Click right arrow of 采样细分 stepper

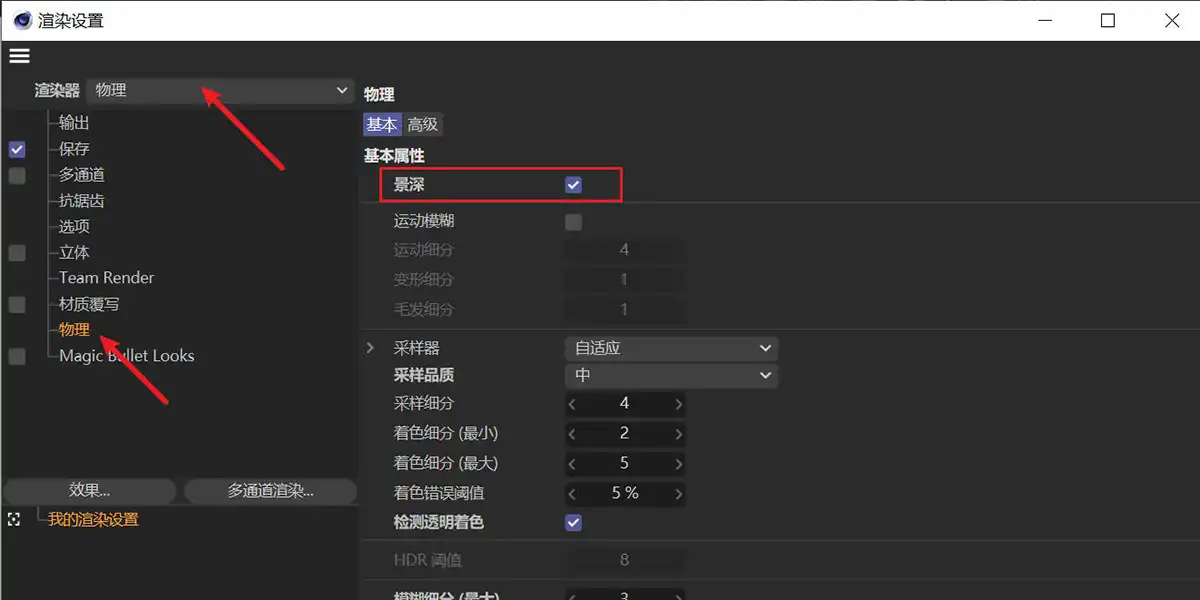(679, 404)
